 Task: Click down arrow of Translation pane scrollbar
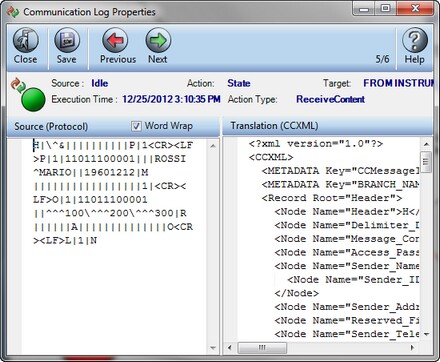(426, 334)
